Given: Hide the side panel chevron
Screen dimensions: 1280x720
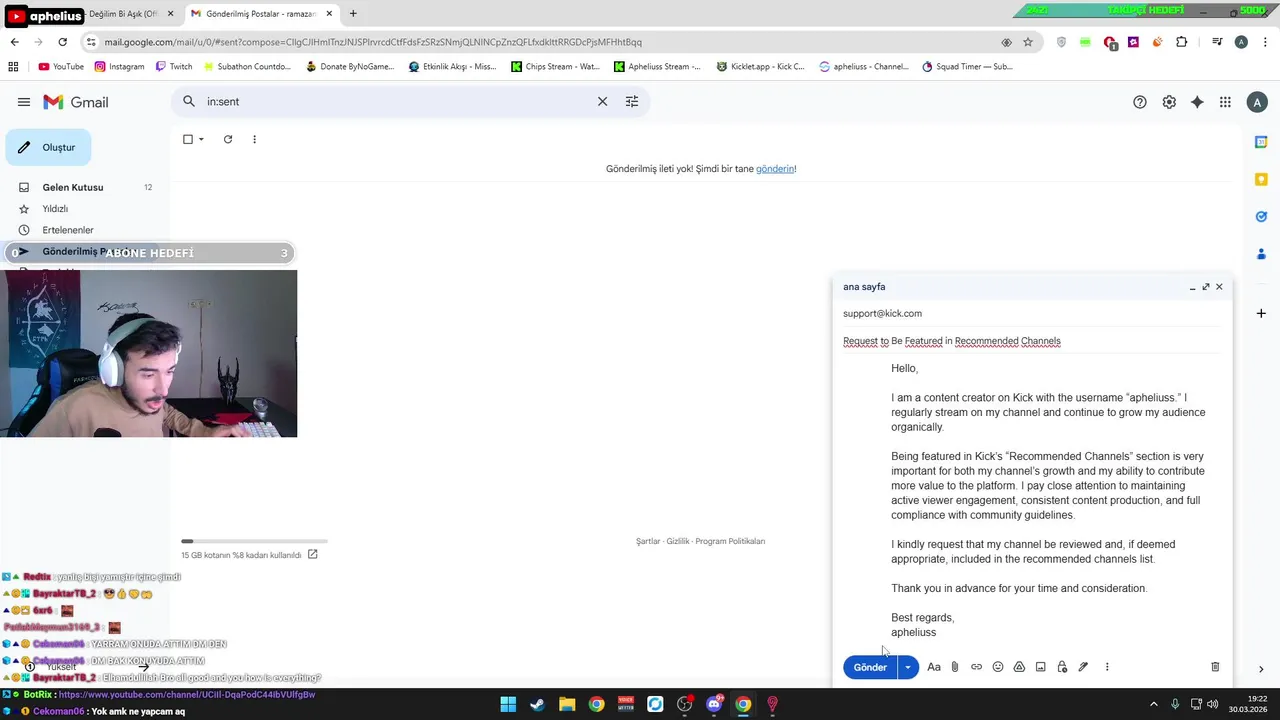Looking at the screenshot, I should 1261,669.
